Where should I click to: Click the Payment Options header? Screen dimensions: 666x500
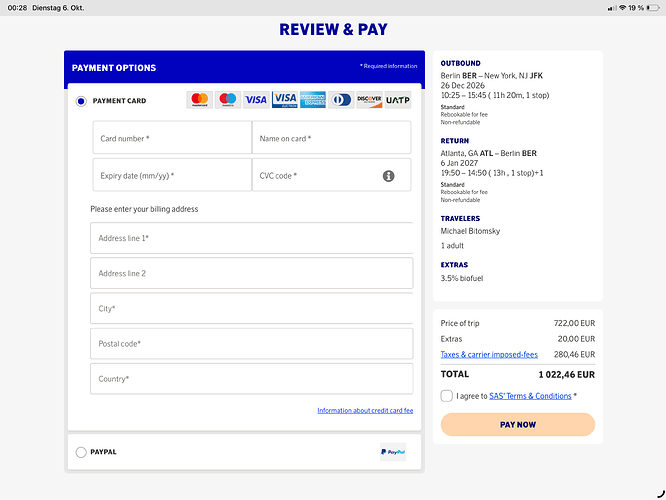click(114, 68)
